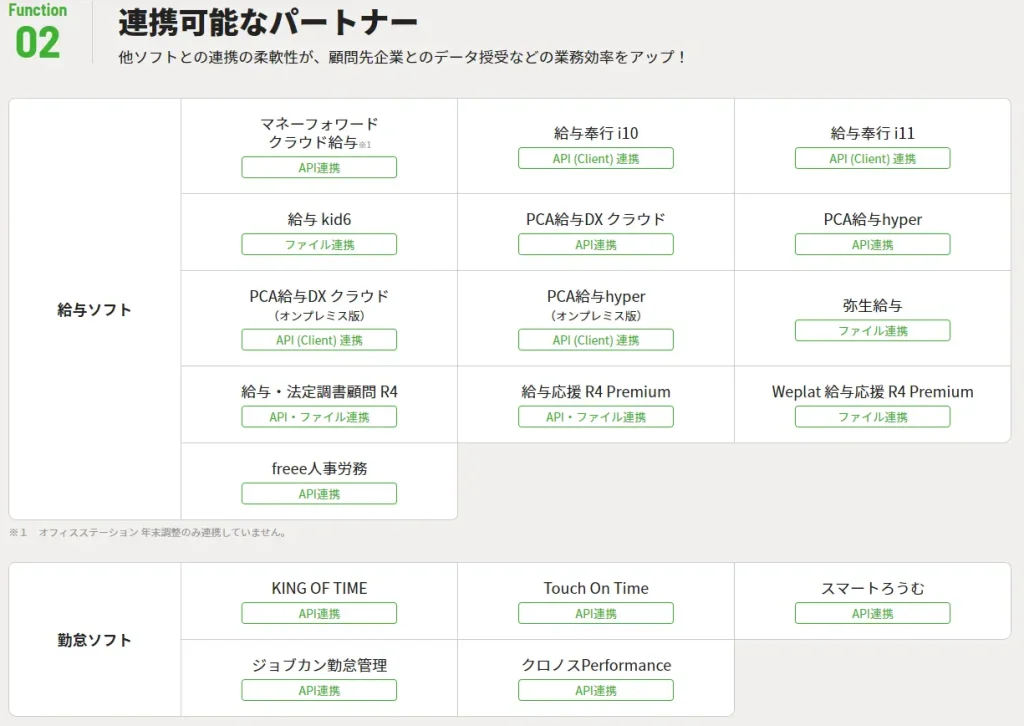This screenshot has height=726, width=1024.
Task: Click API連携 badge under freee人事労務
Action: pyautogui.click(x=319, y=494)
